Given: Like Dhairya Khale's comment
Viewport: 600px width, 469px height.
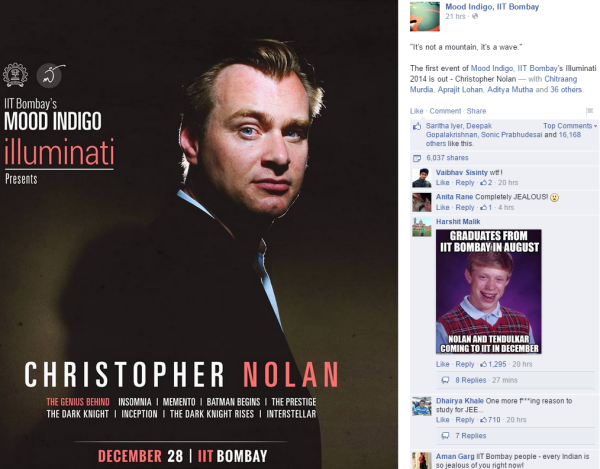Looking at the screenshot, I should tap(442, 420).
